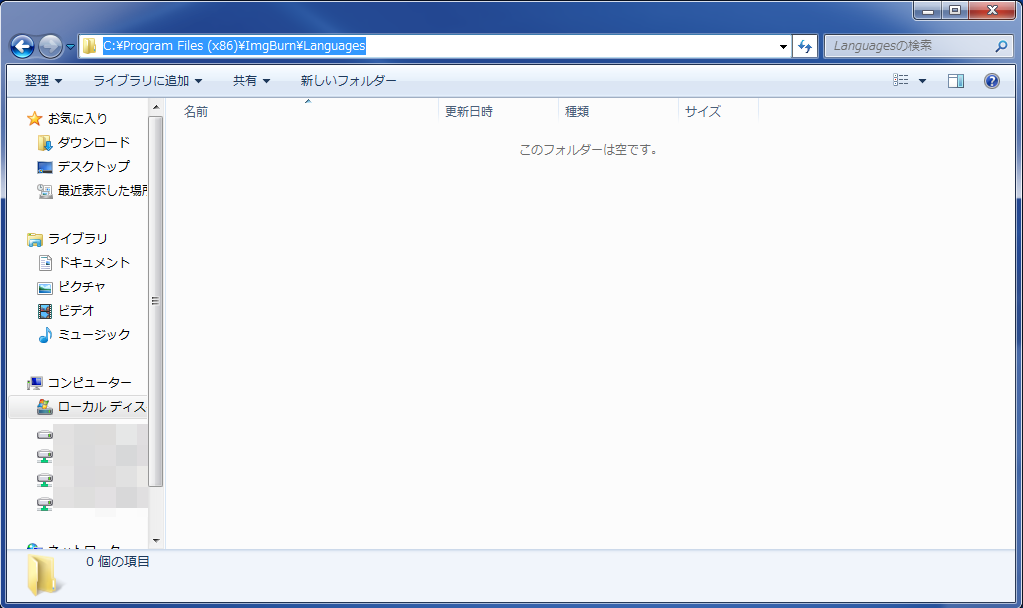
Task: Open the 整理 menu
Action: 43,80
